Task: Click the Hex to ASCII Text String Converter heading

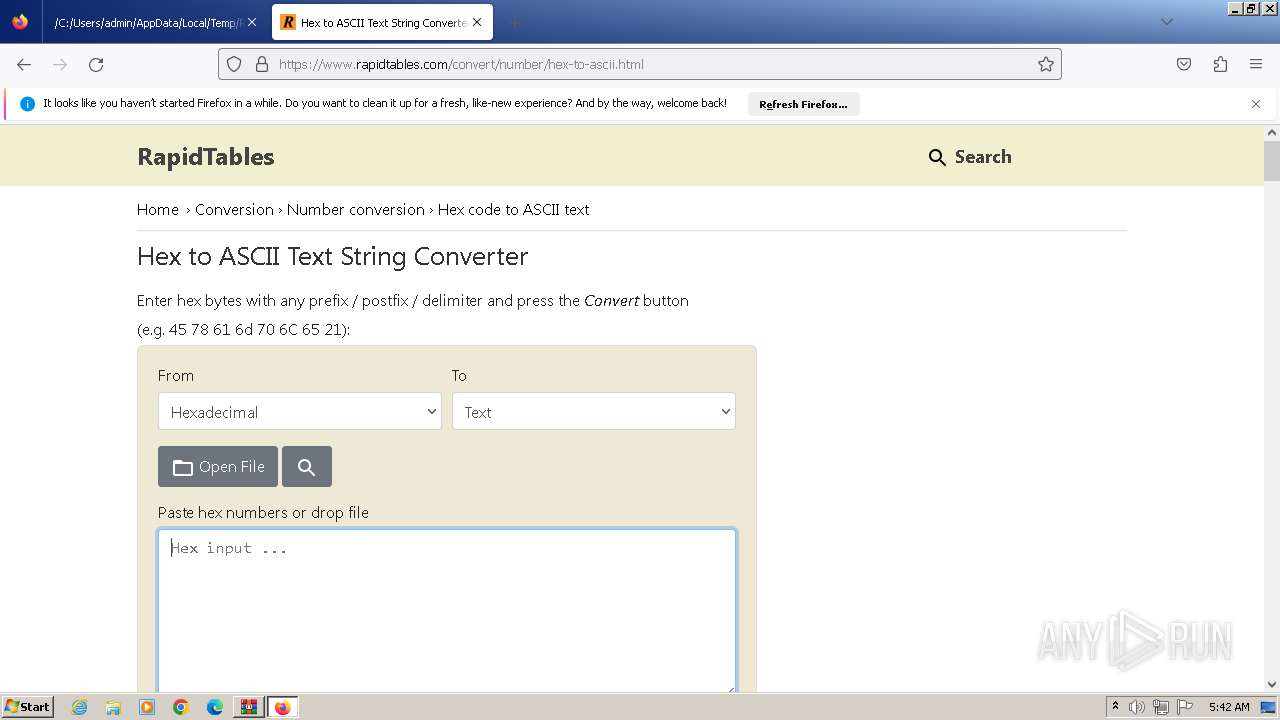Action: [333, 257]
